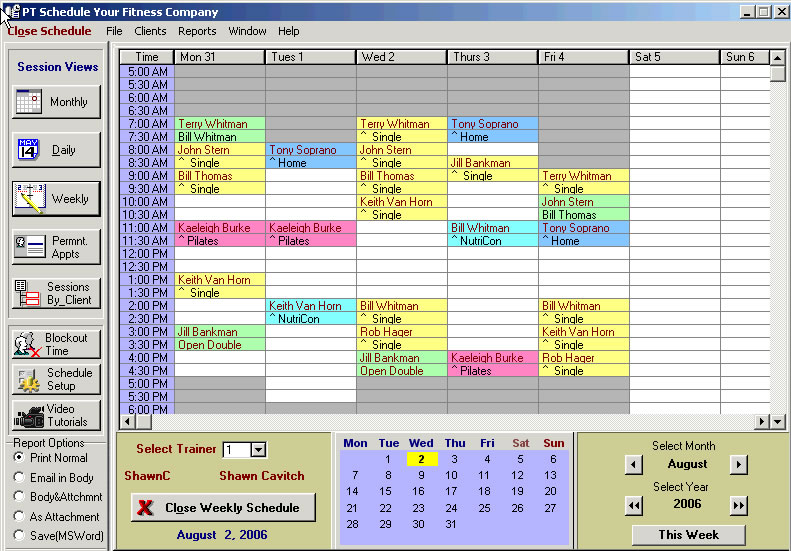Image resolution: width=791 pixels, height=551 pixels.
Task: Open the Clients menu
Action: click(150, 31)
